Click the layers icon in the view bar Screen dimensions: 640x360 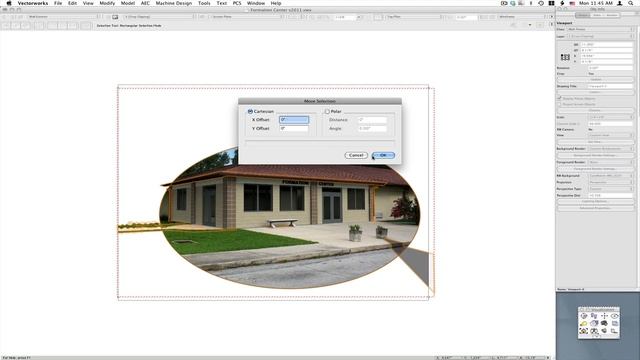pyautogui.click(x=115, y=17)
